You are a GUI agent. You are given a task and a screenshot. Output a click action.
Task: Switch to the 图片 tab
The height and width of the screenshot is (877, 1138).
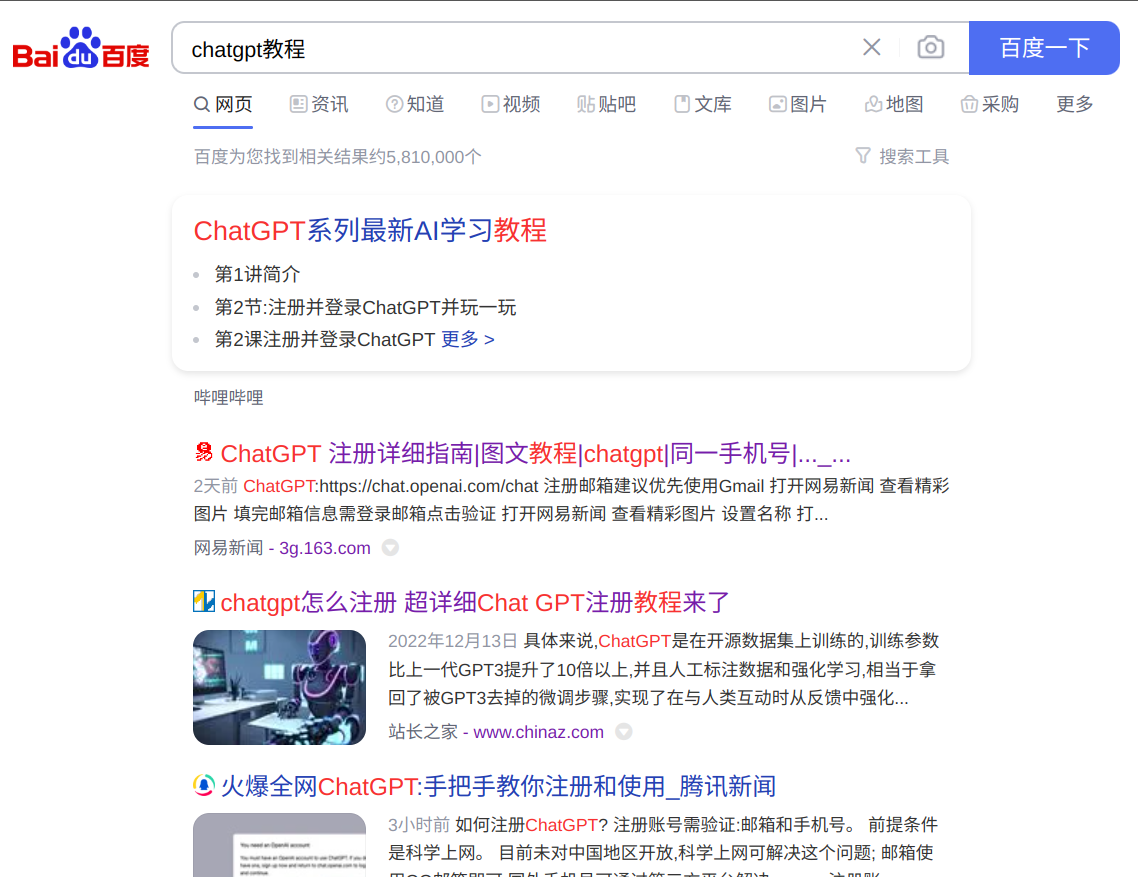tap(798, 105)
